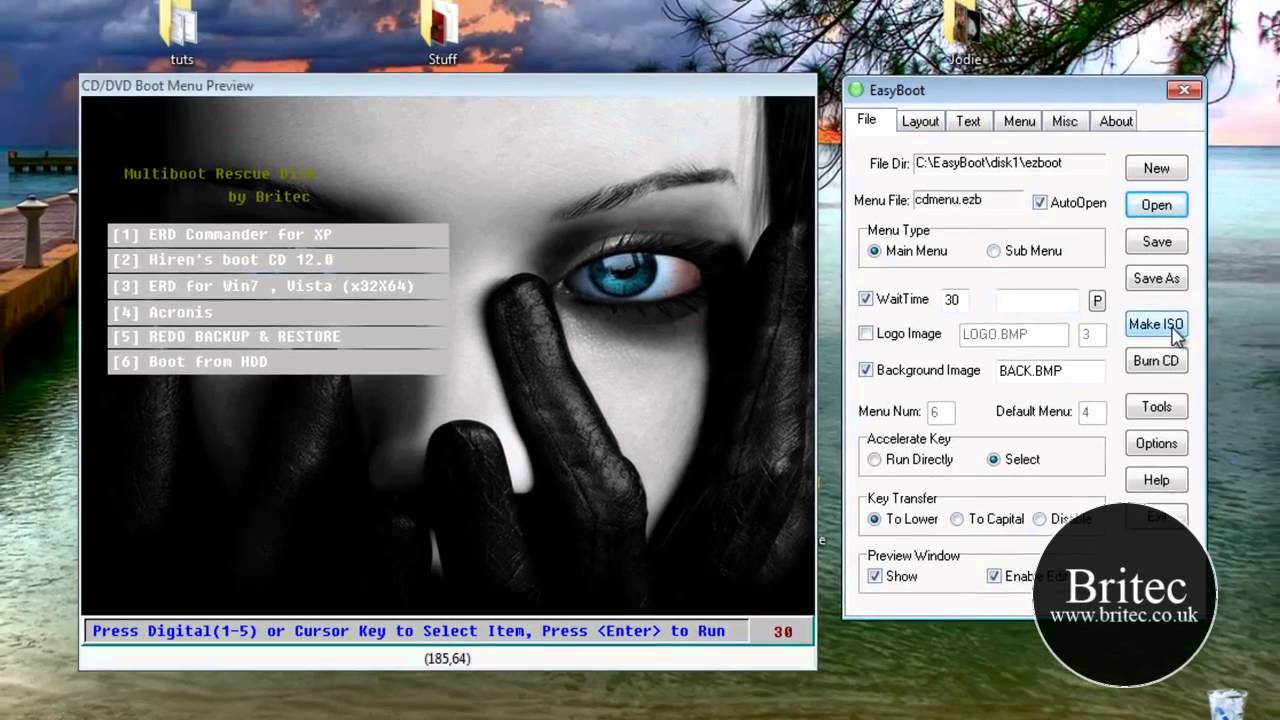Select the Main Menu radio button
This screenshot has width=1280, height=720.
click(875, 251)
